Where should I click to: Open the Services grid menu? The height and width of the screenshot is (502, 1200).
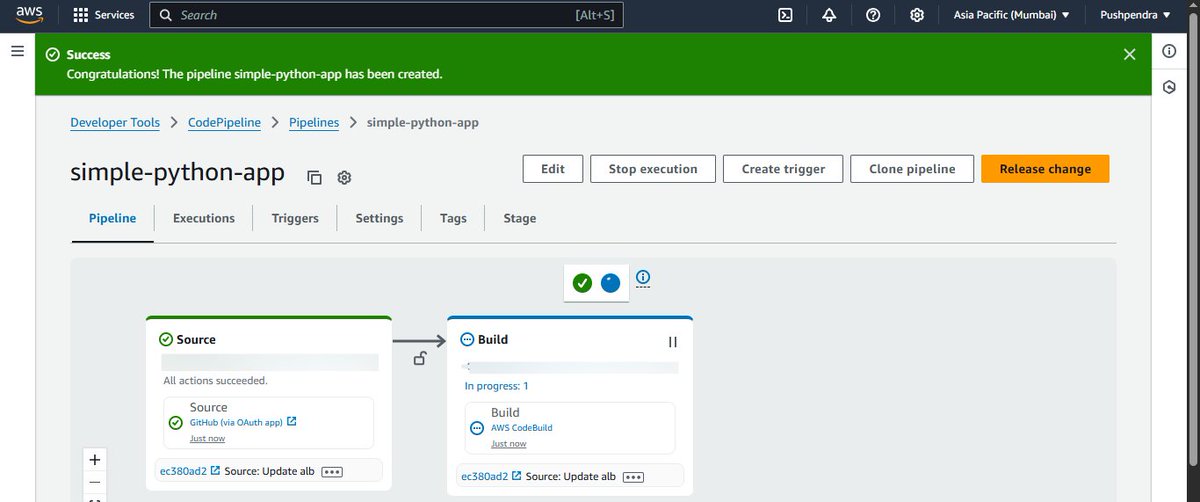tap(104, 15)
